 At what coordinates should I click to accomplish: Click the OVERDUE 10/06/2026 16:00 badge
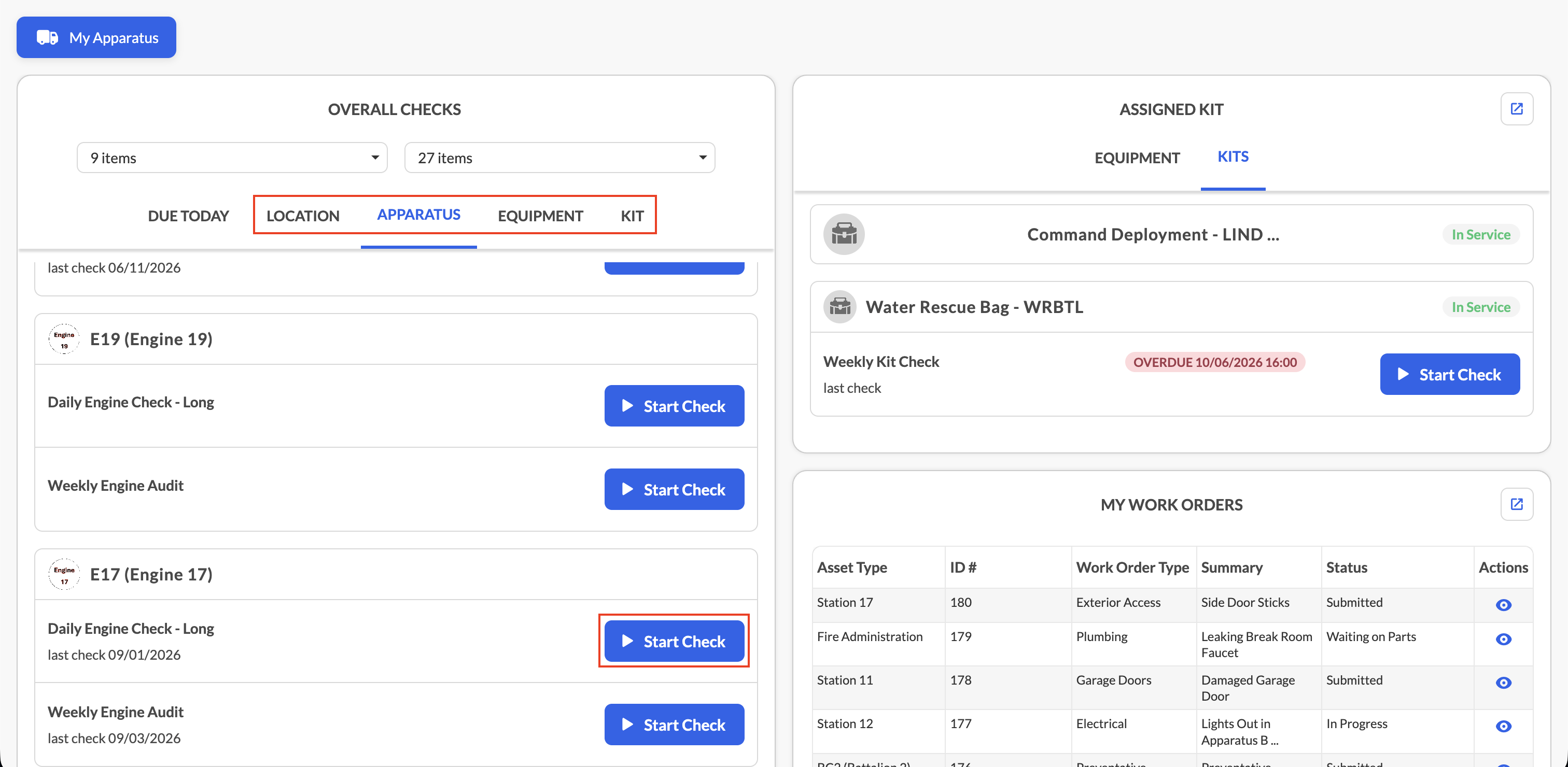click(1214, 362)
